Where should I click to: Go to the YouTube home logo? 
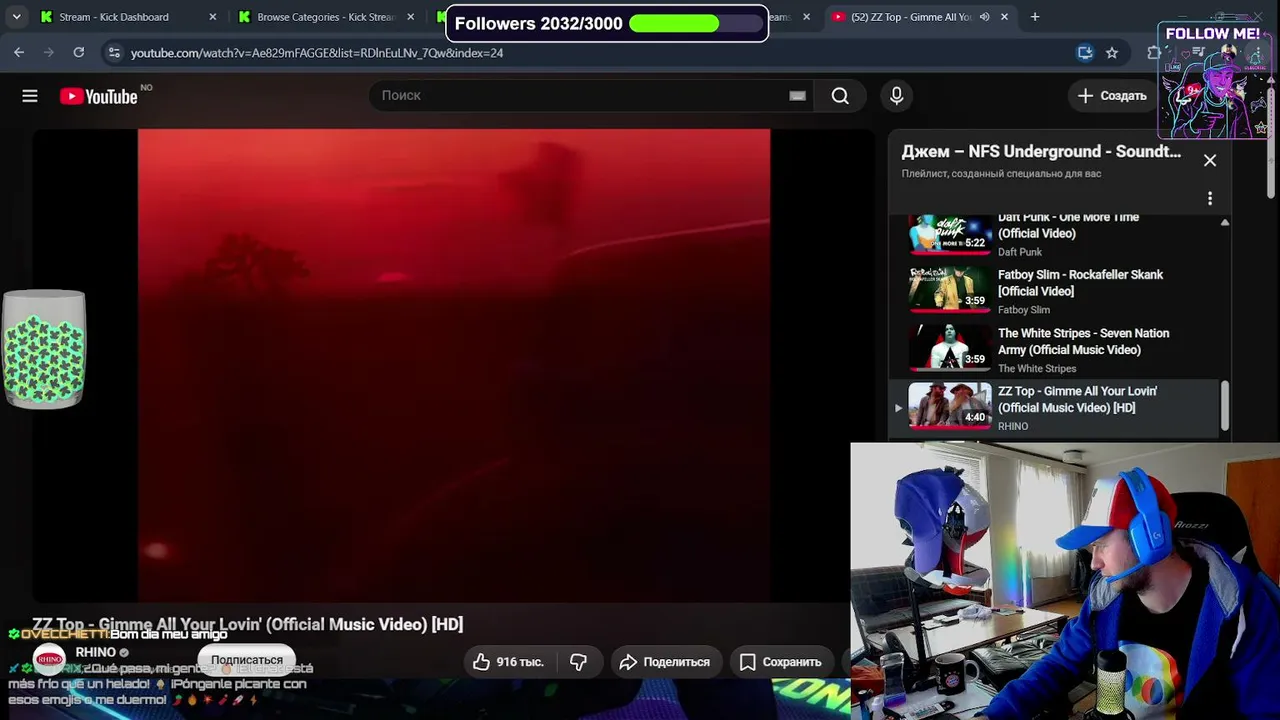tap(98, 96)
